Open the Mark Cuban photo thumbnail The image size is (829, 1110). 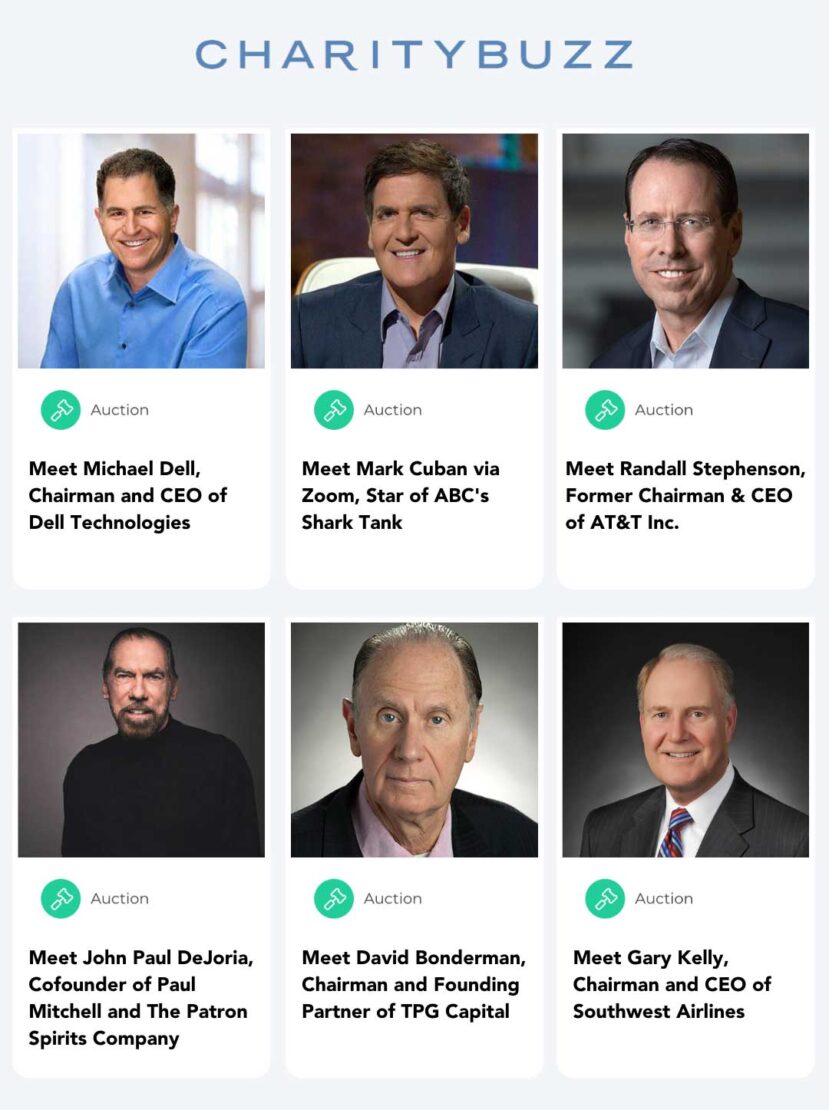pyautogui.click(x=414, y=251)
